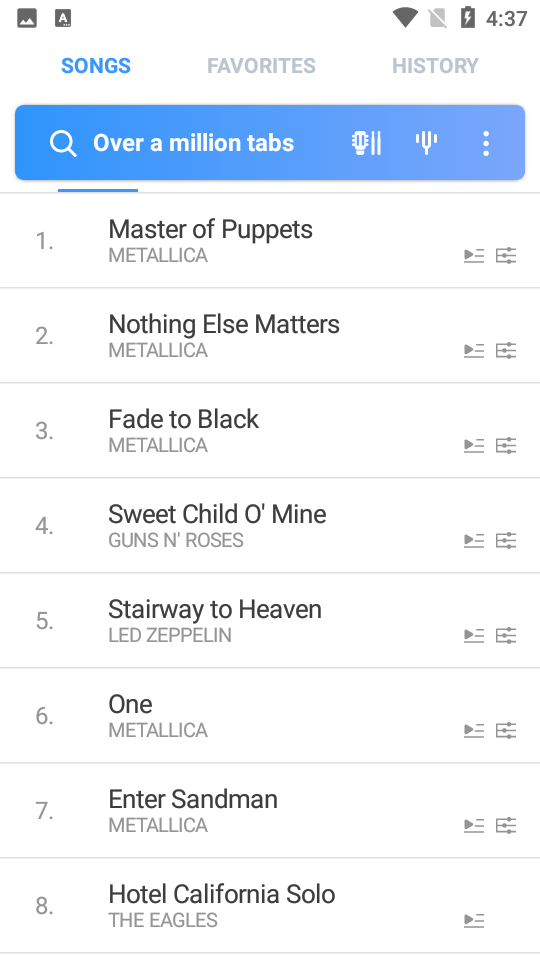Viewport: 540px width, 960px height.
Task: Open the tuner fork icon
Action: [427, 143]
